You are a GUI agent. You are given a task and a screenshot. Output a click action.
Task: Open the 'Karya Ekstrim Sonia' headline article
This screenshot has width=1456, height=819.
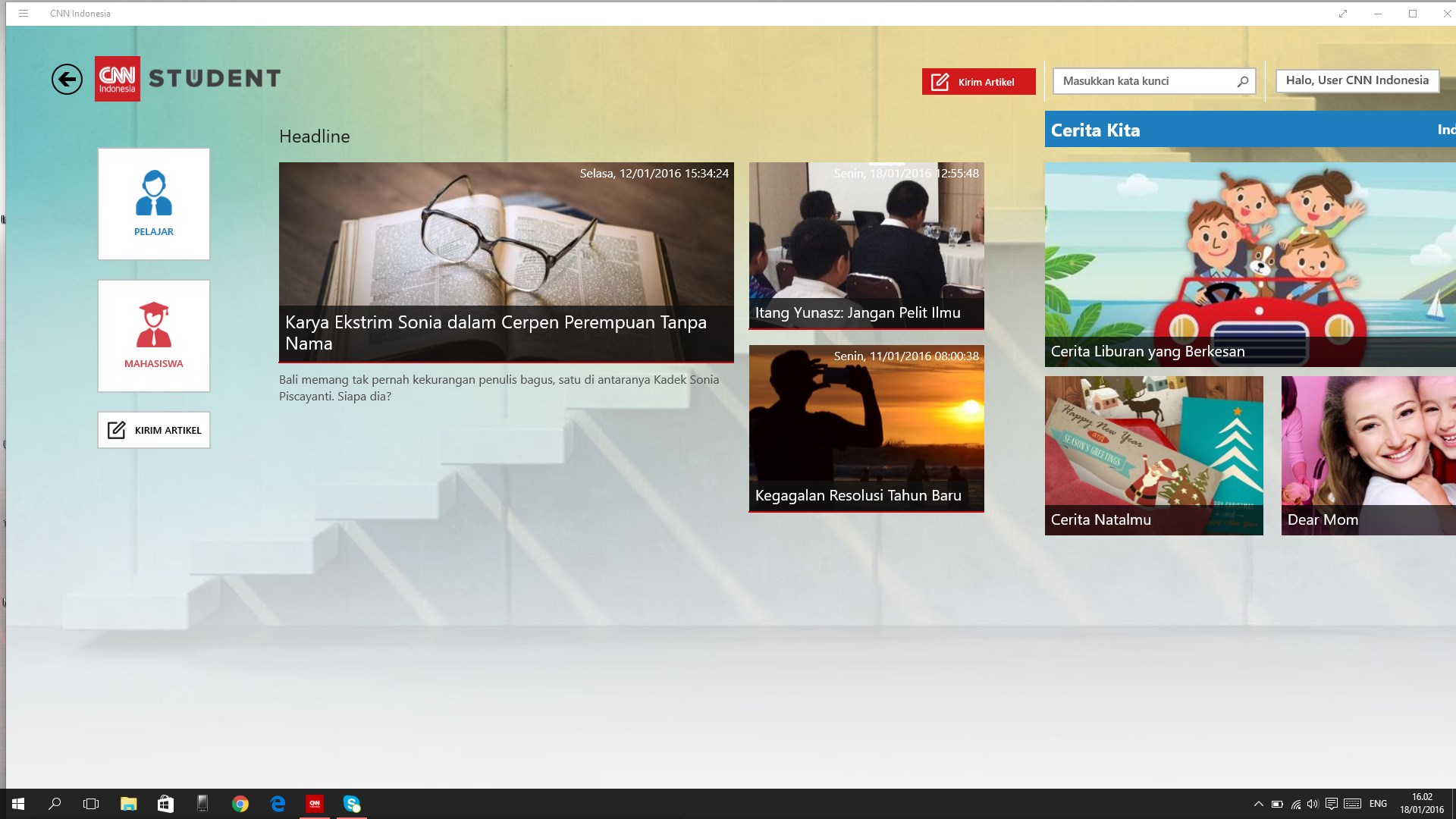pos(505,262)
